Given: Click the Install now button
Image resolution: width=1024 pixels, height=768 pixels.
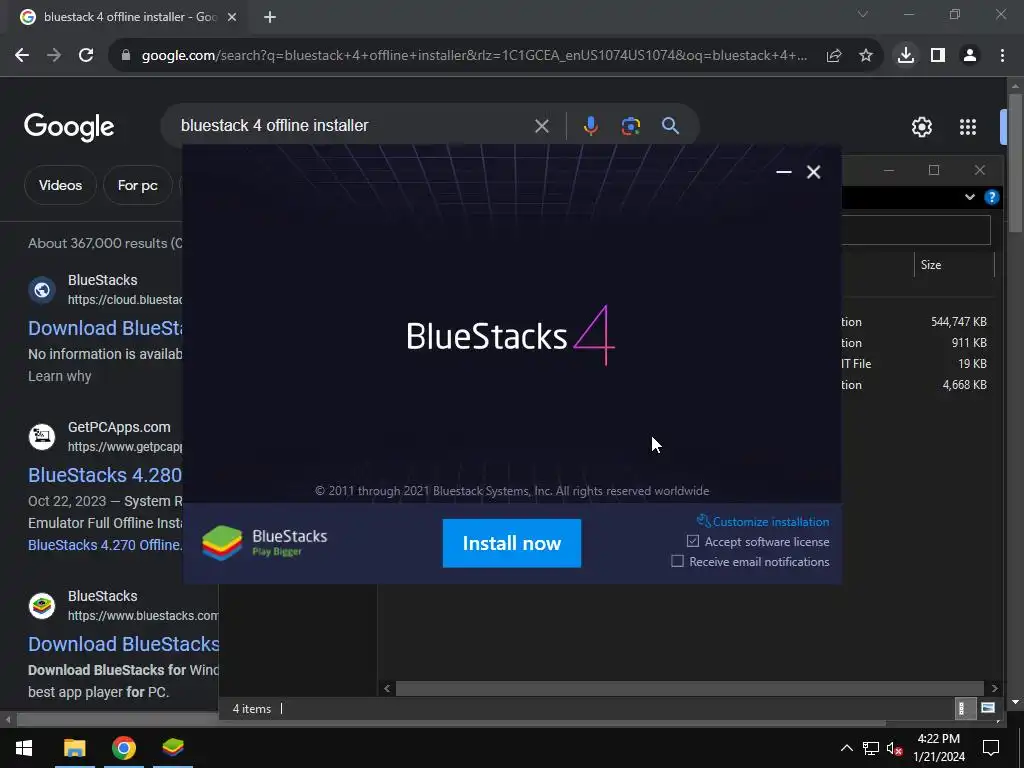Looking at the screenshot, I should (x=511, y=543).
